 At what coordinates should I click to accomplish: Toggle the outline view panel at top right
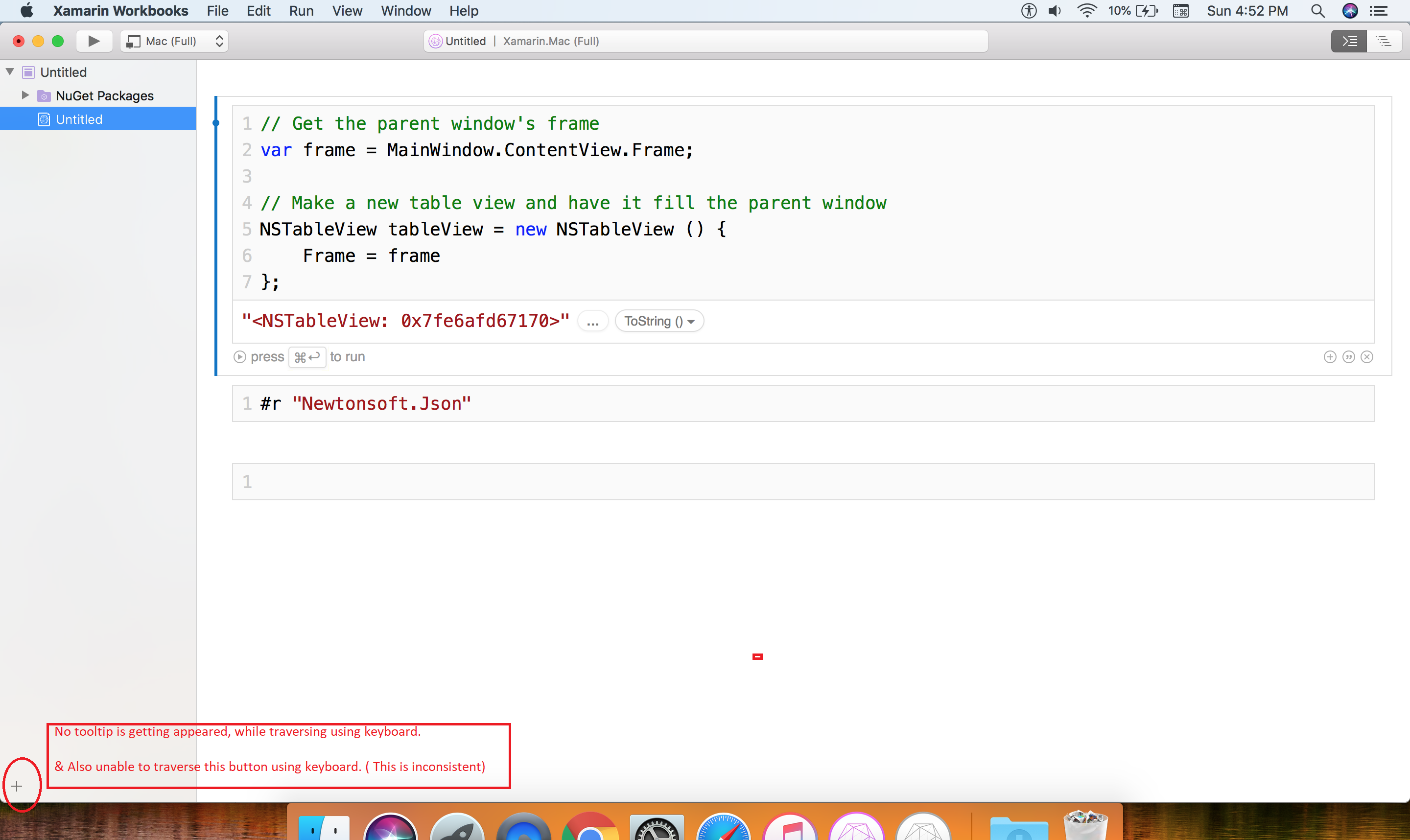point(1385,41)
